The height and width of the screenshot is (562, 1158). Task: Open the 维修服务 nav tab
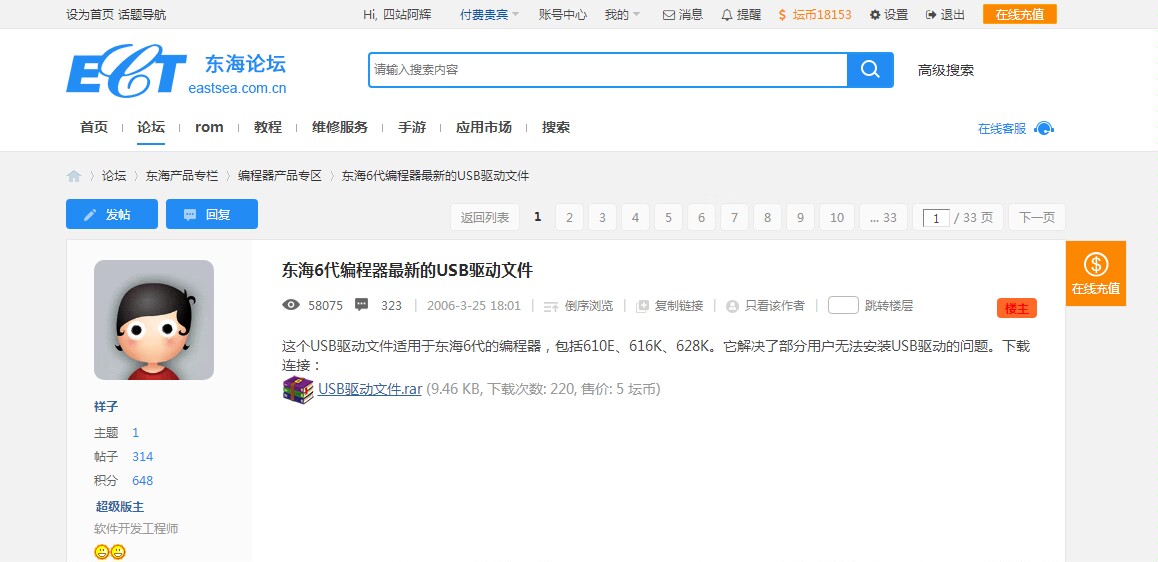[x=340, y=127]
